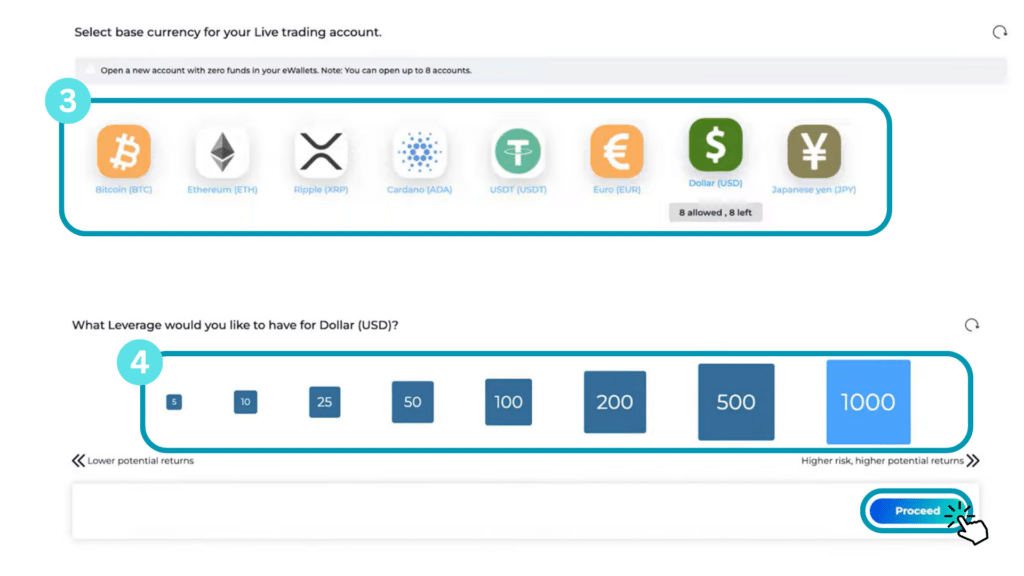Choose the USDT Tether currency icon

click(518, 152)
